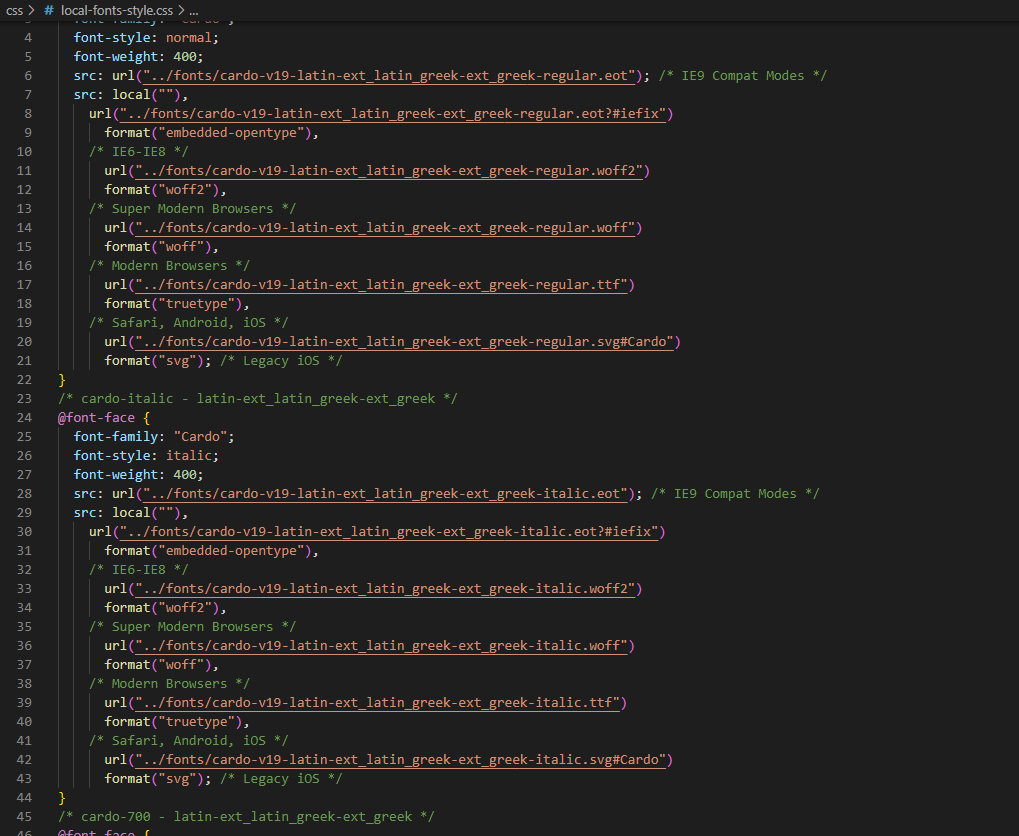The width and height of the screenshot is (1019, 836).
Task: Expand the breadcrumb ellipsis symbol segment
Action: [194, 10]
